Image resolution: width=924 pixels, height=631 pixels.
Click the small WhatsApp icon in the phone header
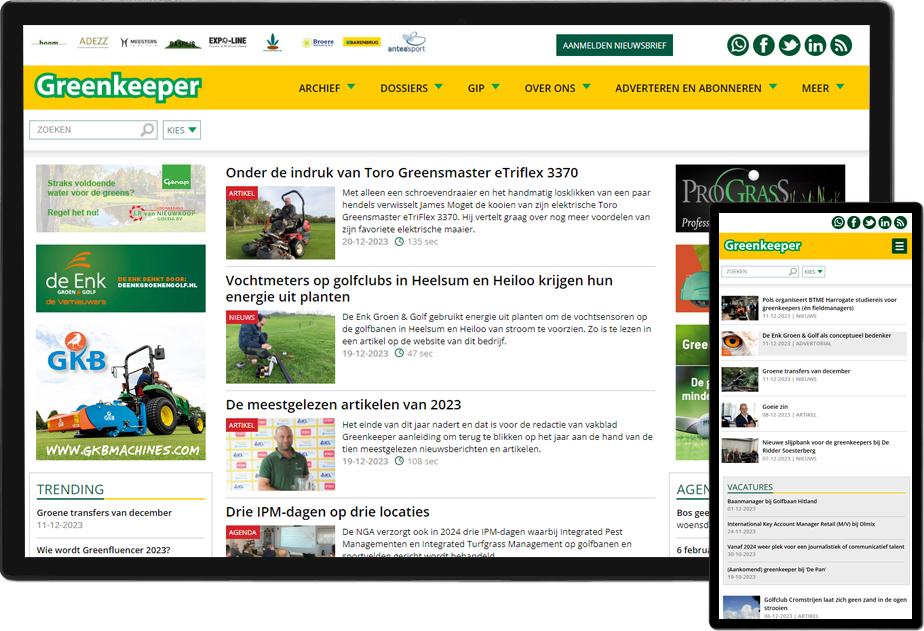click(x=838, y=222)
